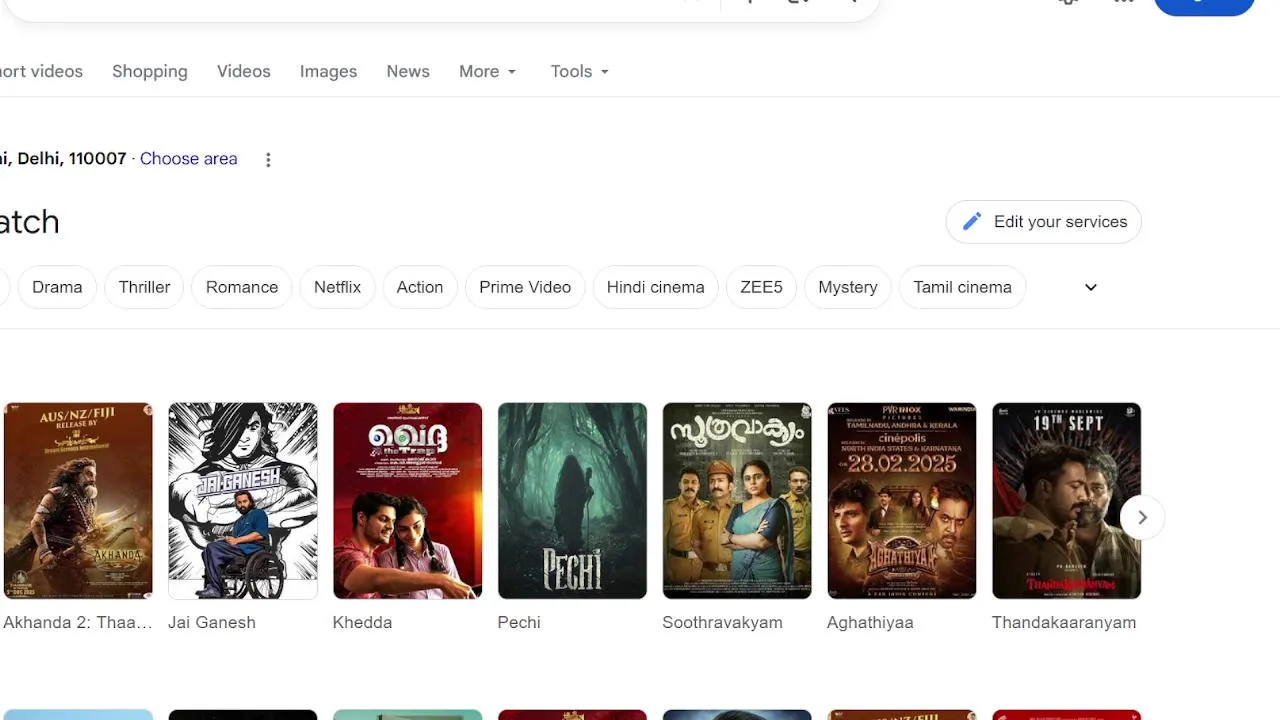Open the Thandakaaranyam movie poster

pos(1066,501)
